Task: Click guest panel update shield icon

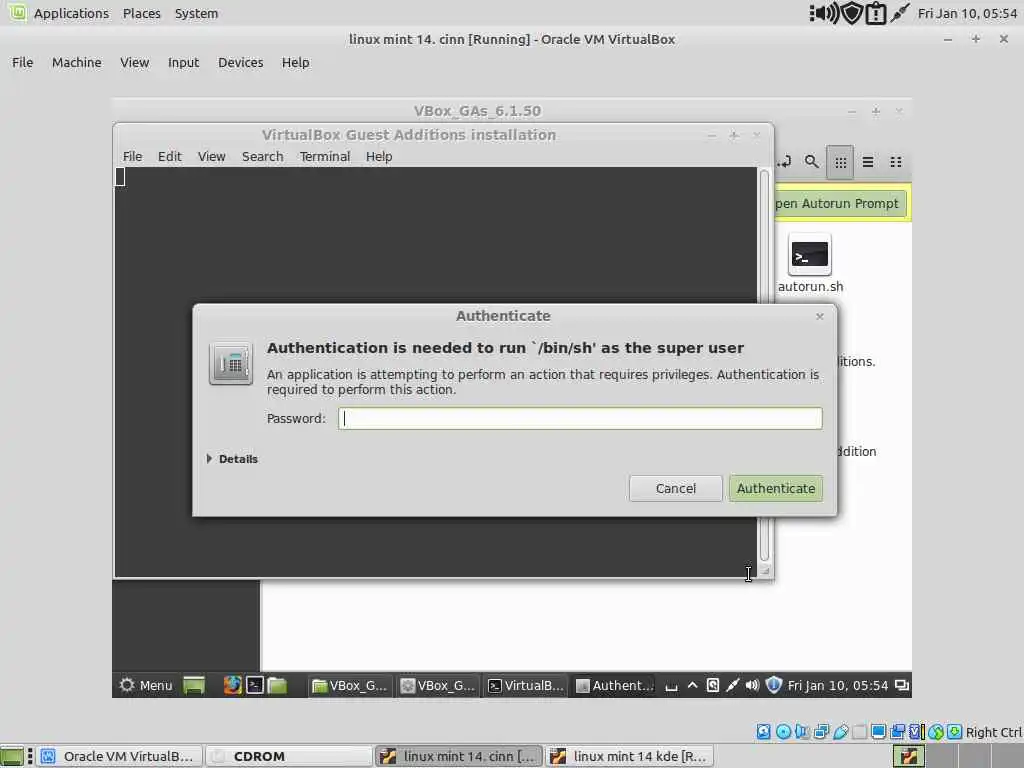Action: 773,685
